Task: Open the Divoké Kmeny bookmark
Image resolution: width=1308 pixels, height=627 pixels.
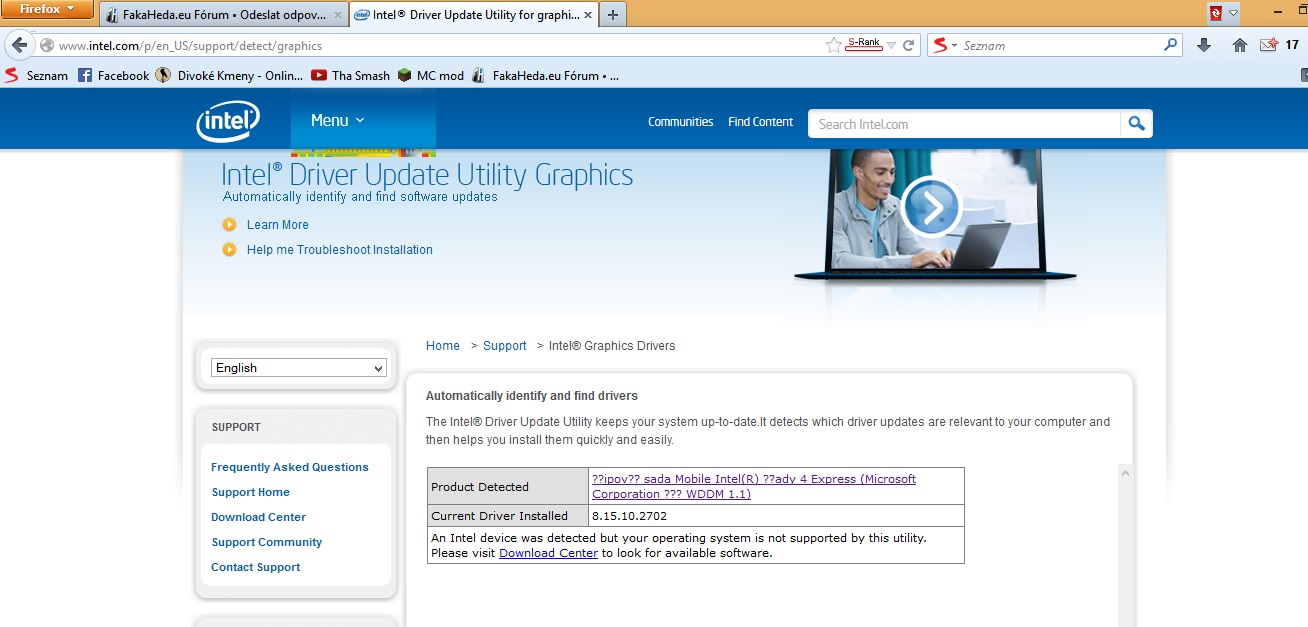Action: click(x=229, y=75)
